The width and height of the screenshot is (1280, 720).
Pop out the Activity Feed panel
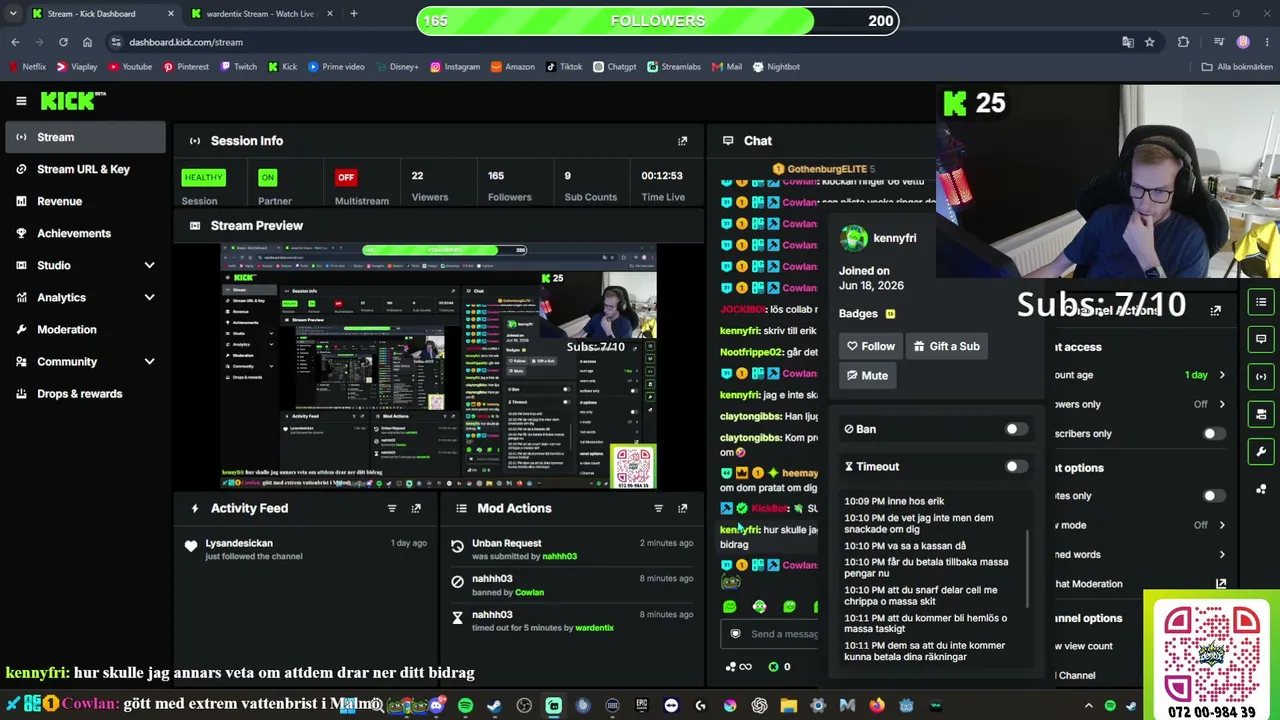(x=416, y=508)
